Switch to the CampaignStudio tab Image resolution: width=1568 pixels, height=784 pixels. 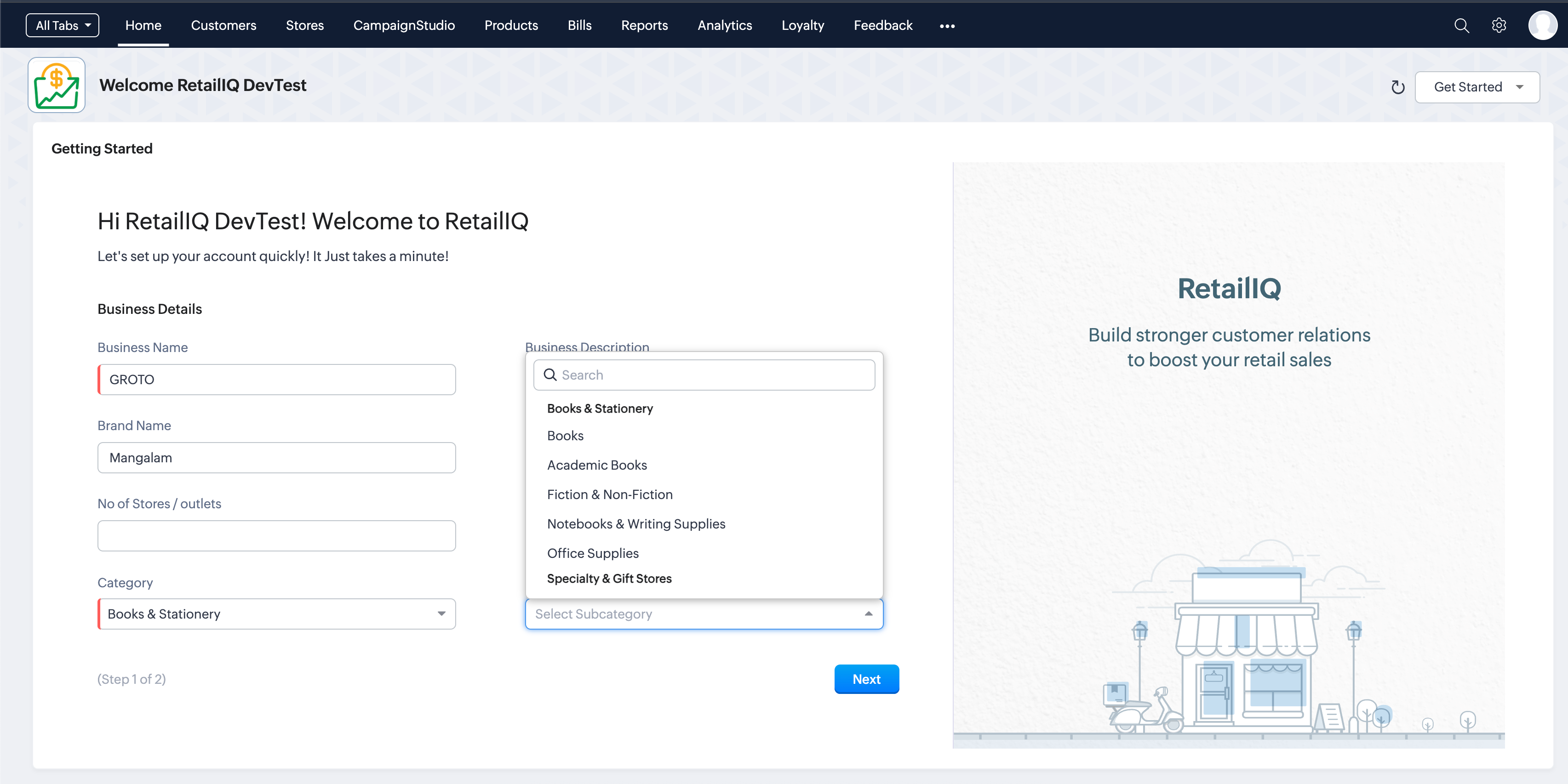pos(404,26)
